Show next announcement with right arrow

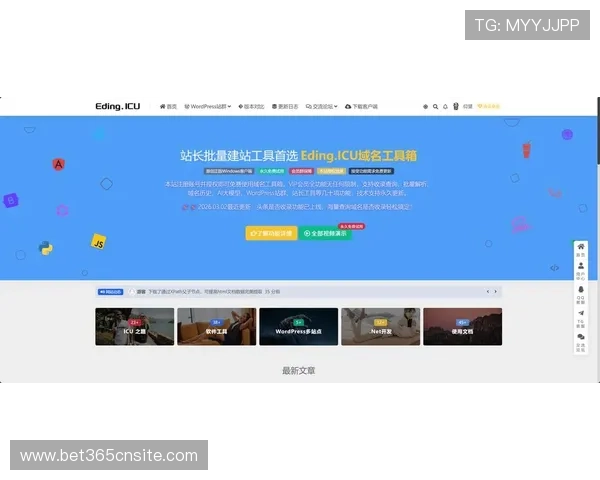click(496, 292)
